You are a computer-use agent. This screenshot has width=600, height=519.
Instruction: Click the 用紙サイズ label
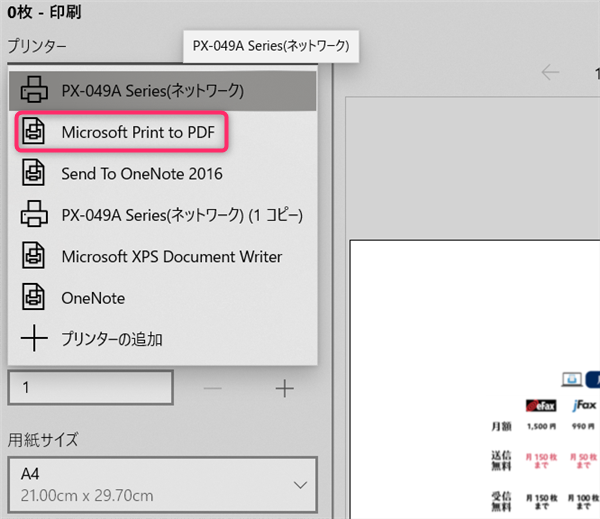43,440
